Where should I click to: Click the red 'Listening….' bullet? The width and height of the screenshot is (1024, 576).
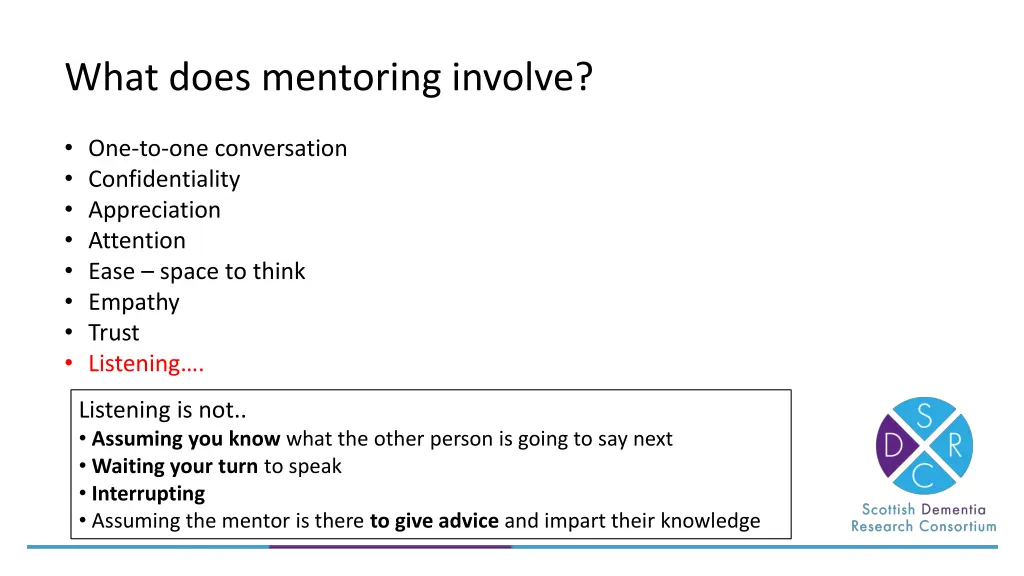pyautogui.click(x=146, y=364)
